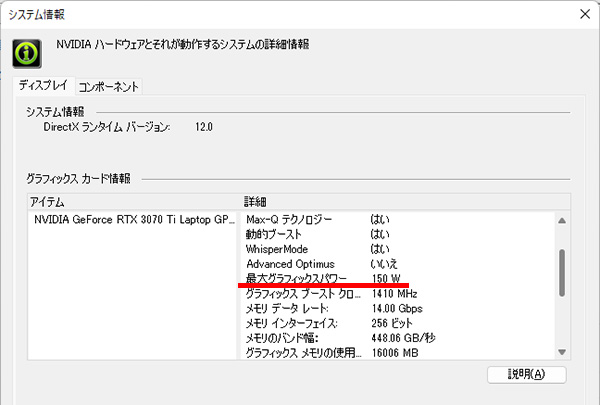Image resolution: width=600 pixels, height=405 pixels.
Task: Switch to the ディスプレイ tab
Action: point(43,85)
